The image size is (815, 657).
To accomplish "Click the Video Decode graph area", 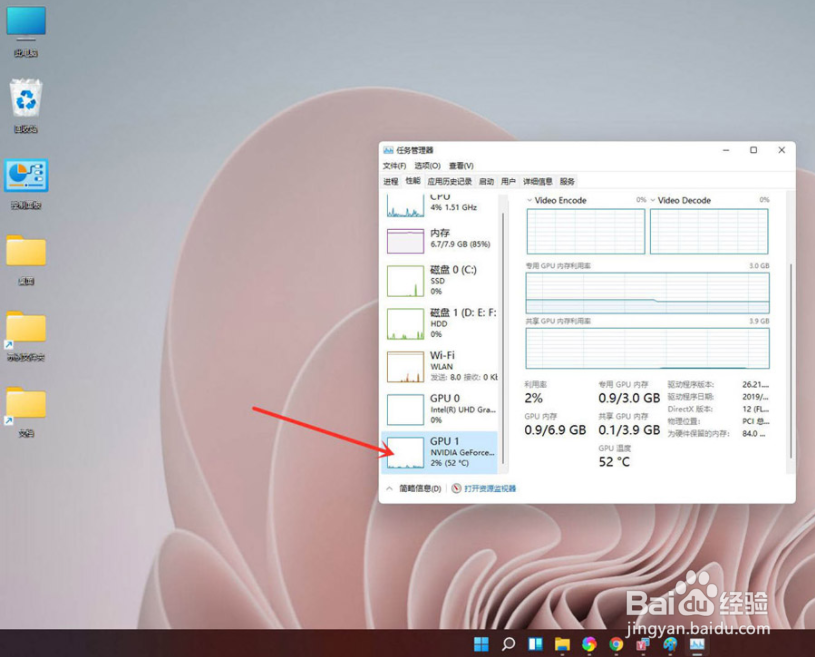I will [709, 231].
